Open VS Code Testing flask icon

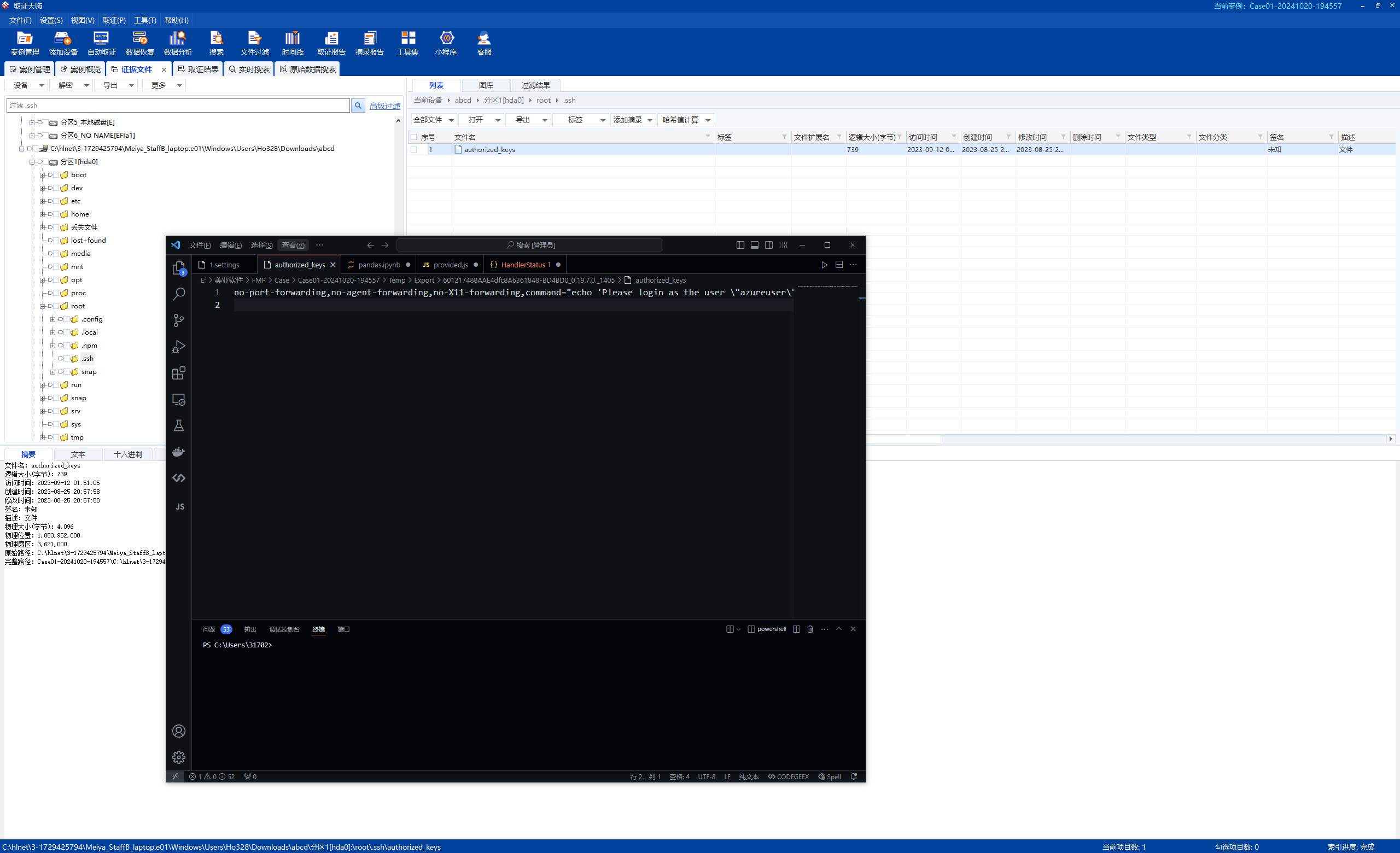point(179,425)
